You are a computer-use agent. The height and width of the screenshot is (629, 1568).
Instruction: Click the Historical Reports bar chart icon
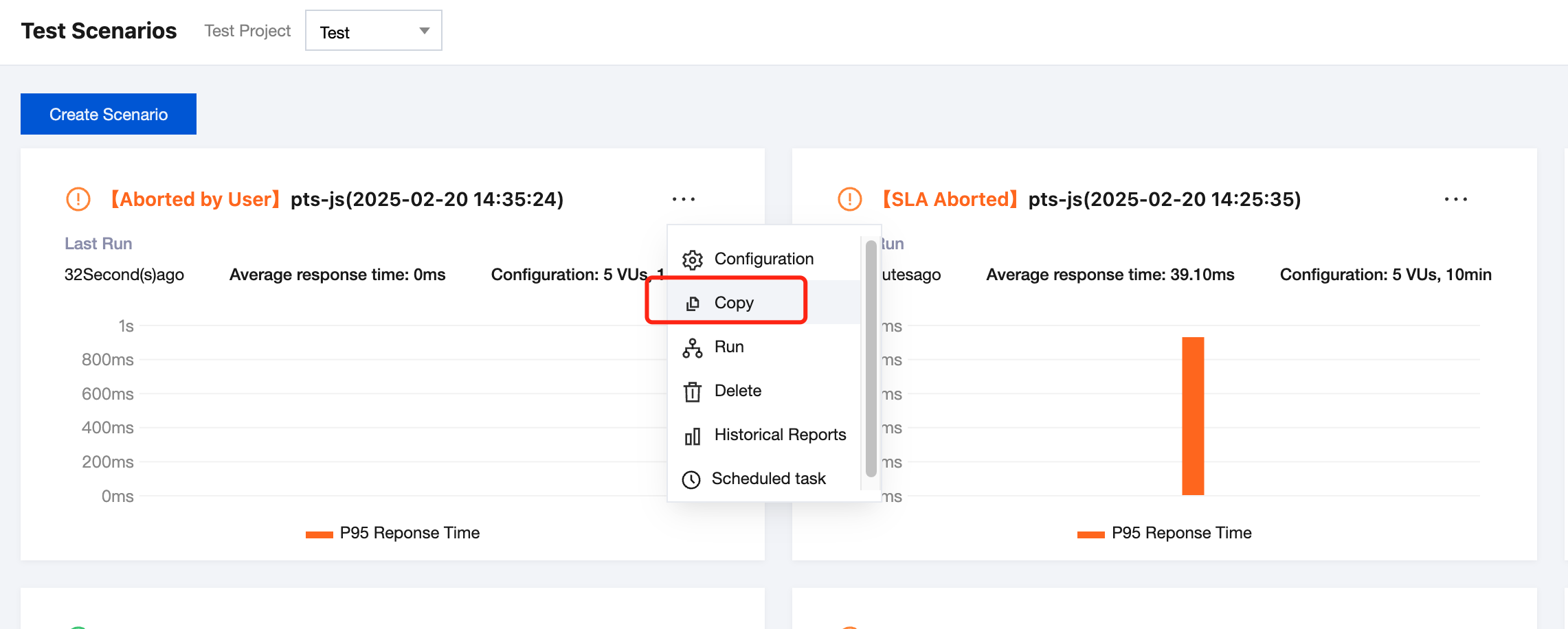(x=693, y=436)
